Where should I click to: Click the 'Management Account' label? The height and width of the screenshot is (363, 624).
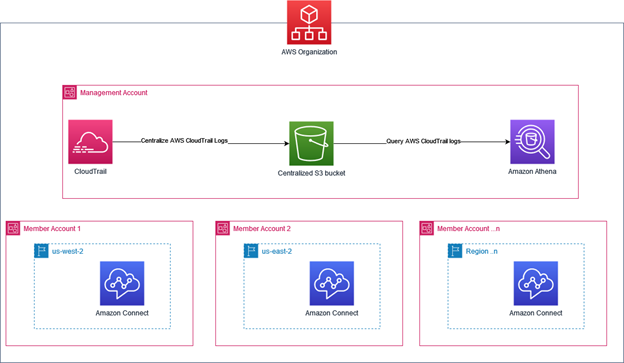114,93
